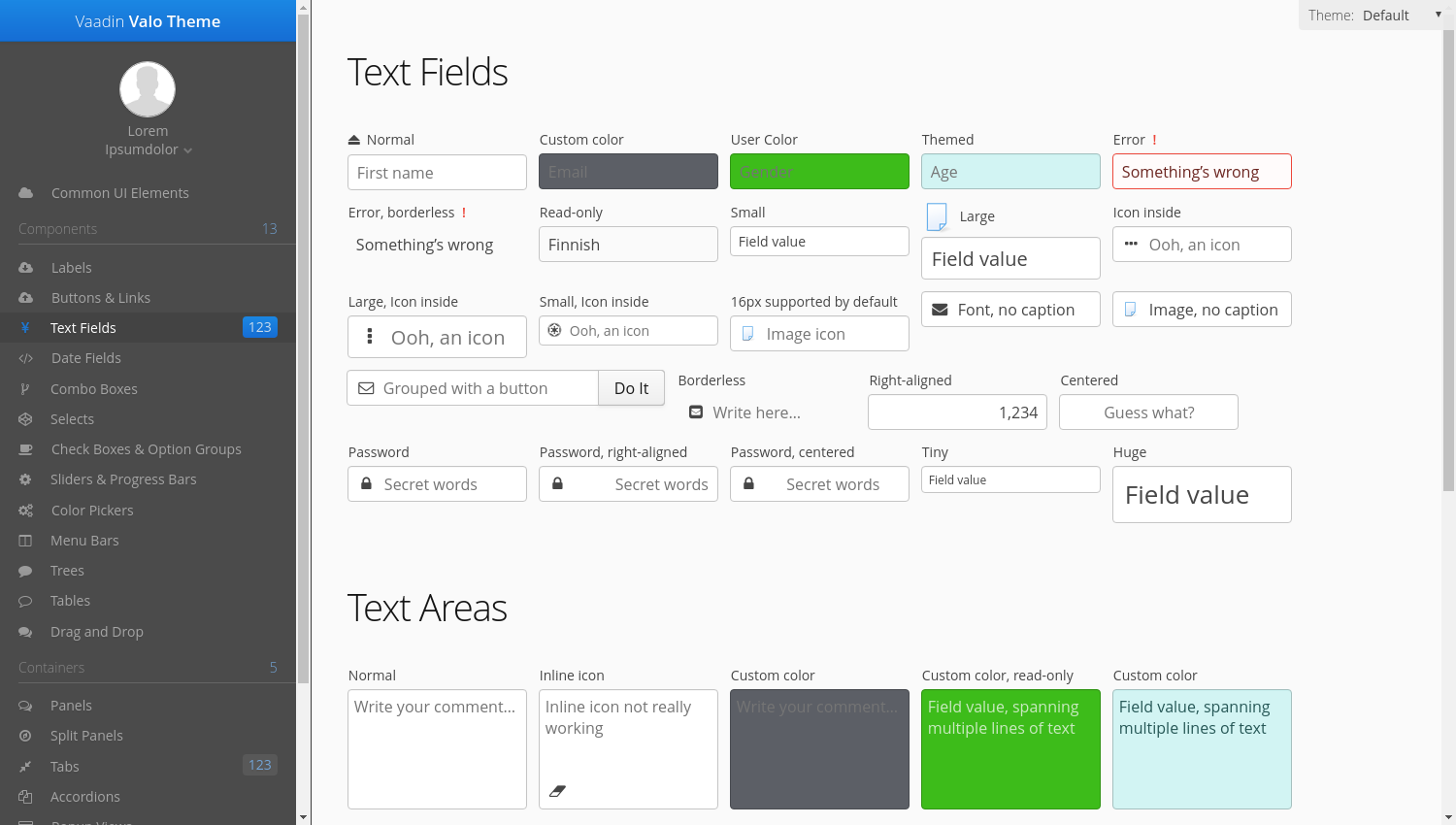The height and width of the screenshot is (825, 1456).
Task: Click the icon beside Accordions
Action: tap(25, 797)
